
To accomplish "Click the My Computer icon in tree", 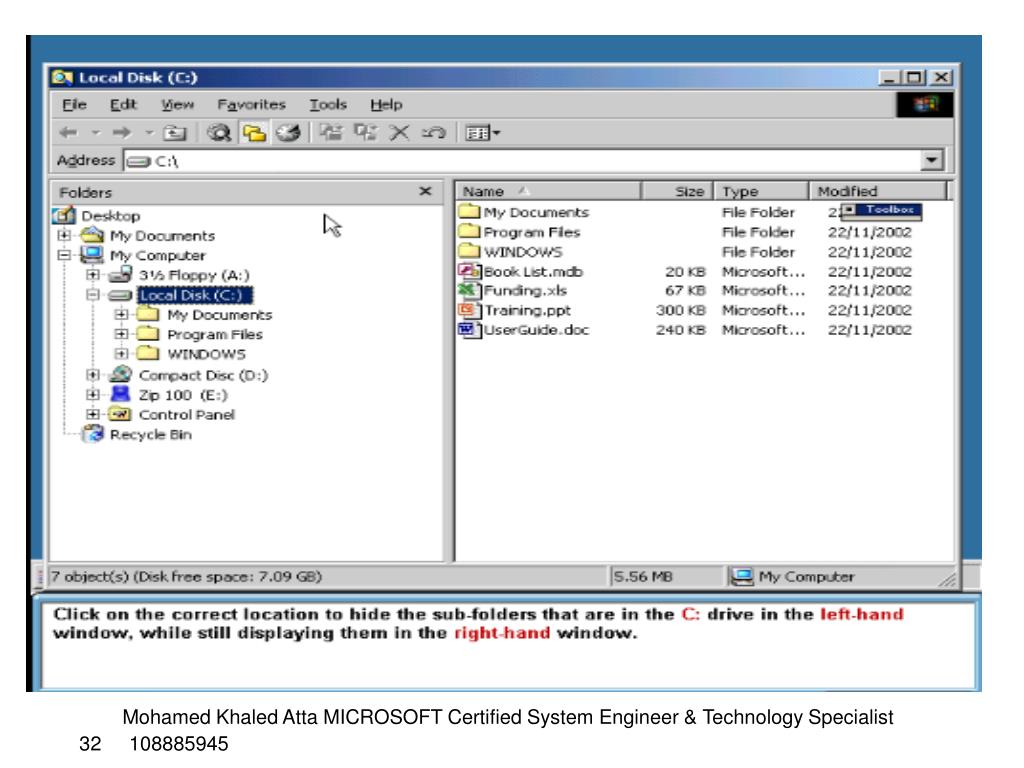I will pyautogui.click(x=92, y=255).
